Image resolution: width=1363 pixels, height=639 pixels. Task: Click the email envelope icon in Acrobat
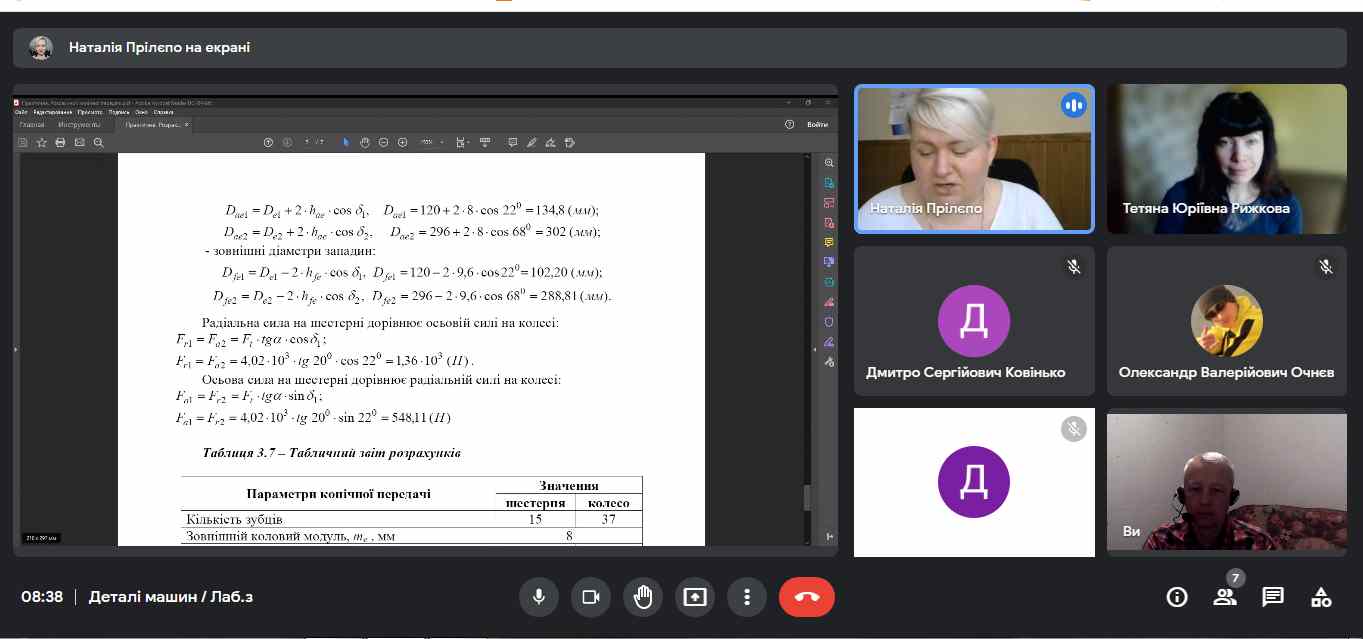(x=80, y=142)
